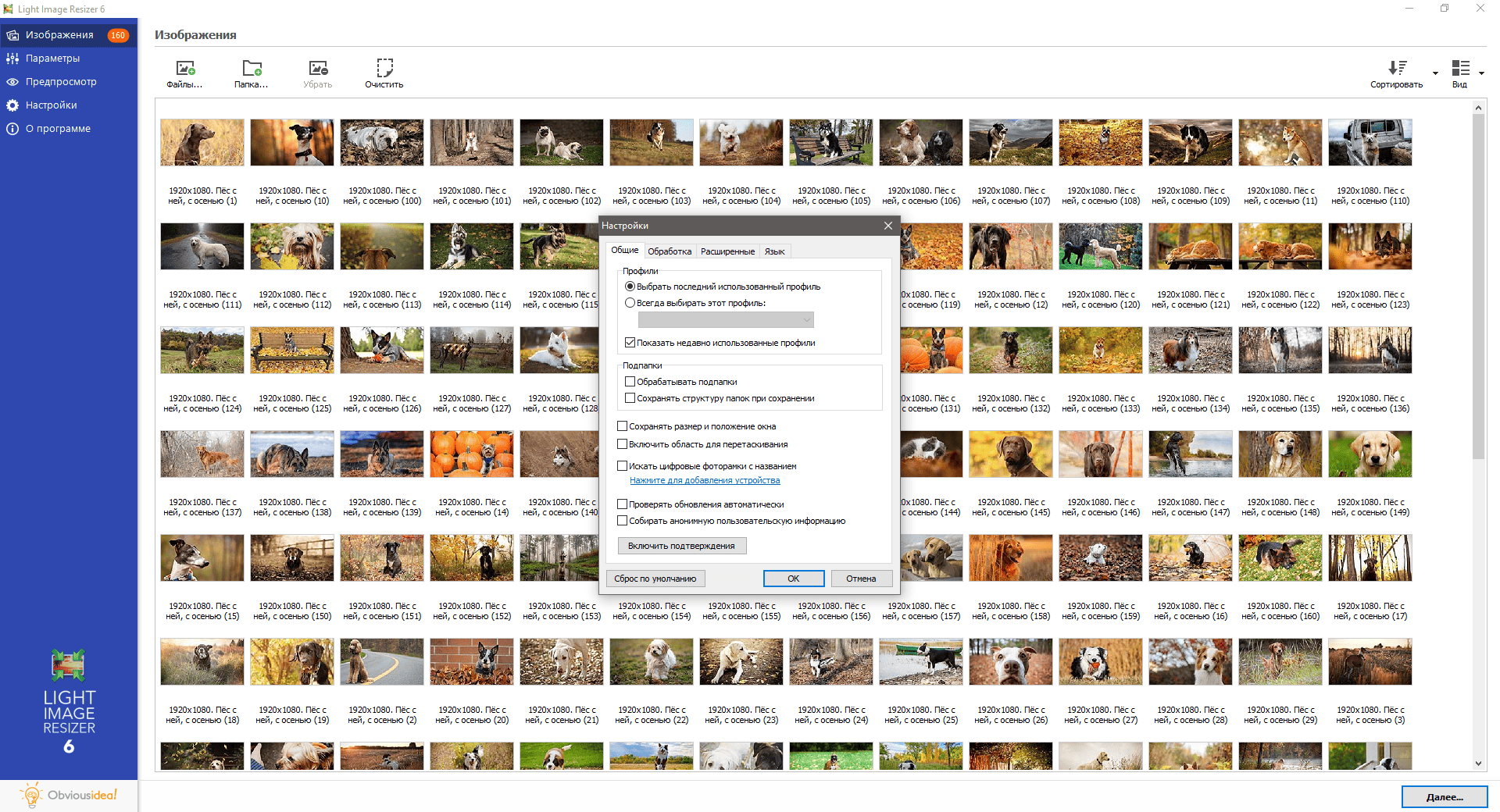This screenshot has height=812, width=1500.
Task: Select thumbnail 'Пёс с осенью (1)'
Action: point(202,143)
